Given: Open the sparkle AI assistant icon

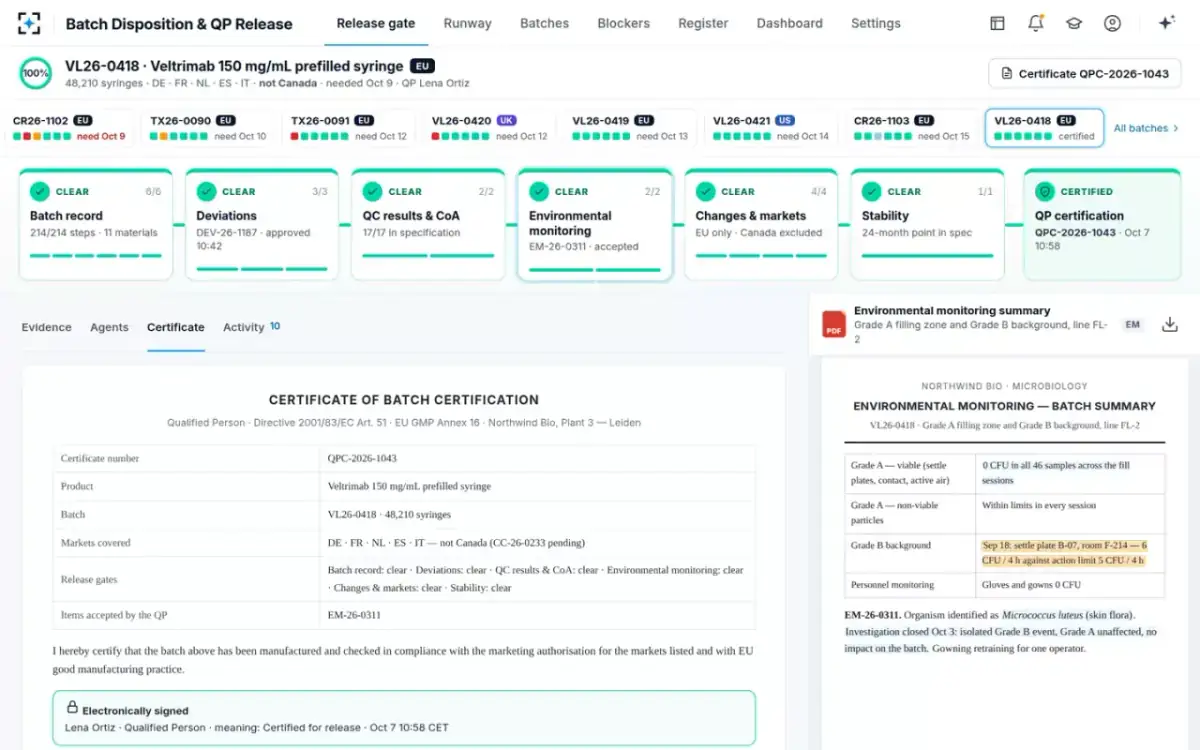Looking at the screenshot, I should [1166, 23].
